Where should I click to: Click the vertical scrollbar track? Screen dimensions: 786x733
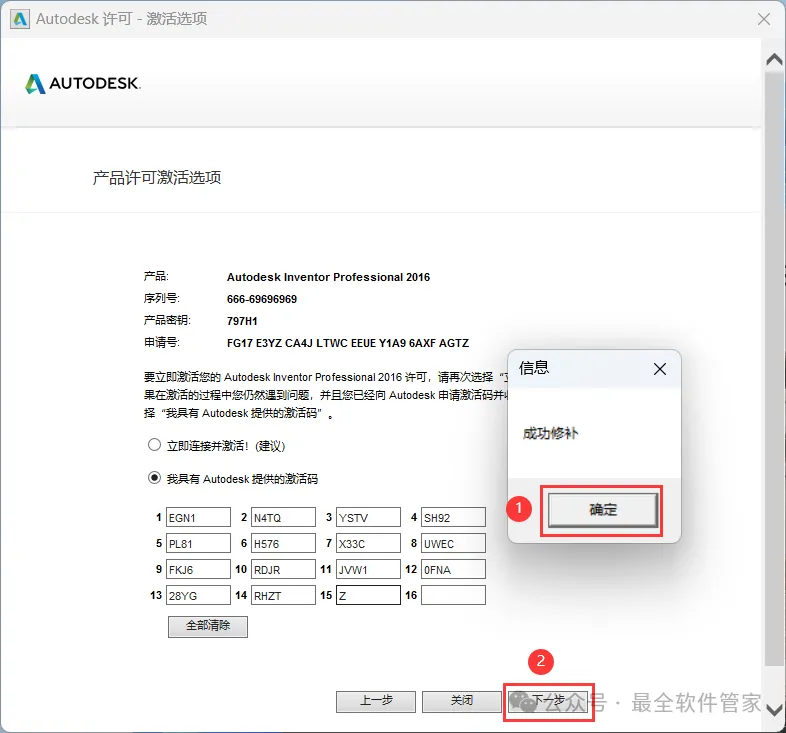(x=774, y=371)
